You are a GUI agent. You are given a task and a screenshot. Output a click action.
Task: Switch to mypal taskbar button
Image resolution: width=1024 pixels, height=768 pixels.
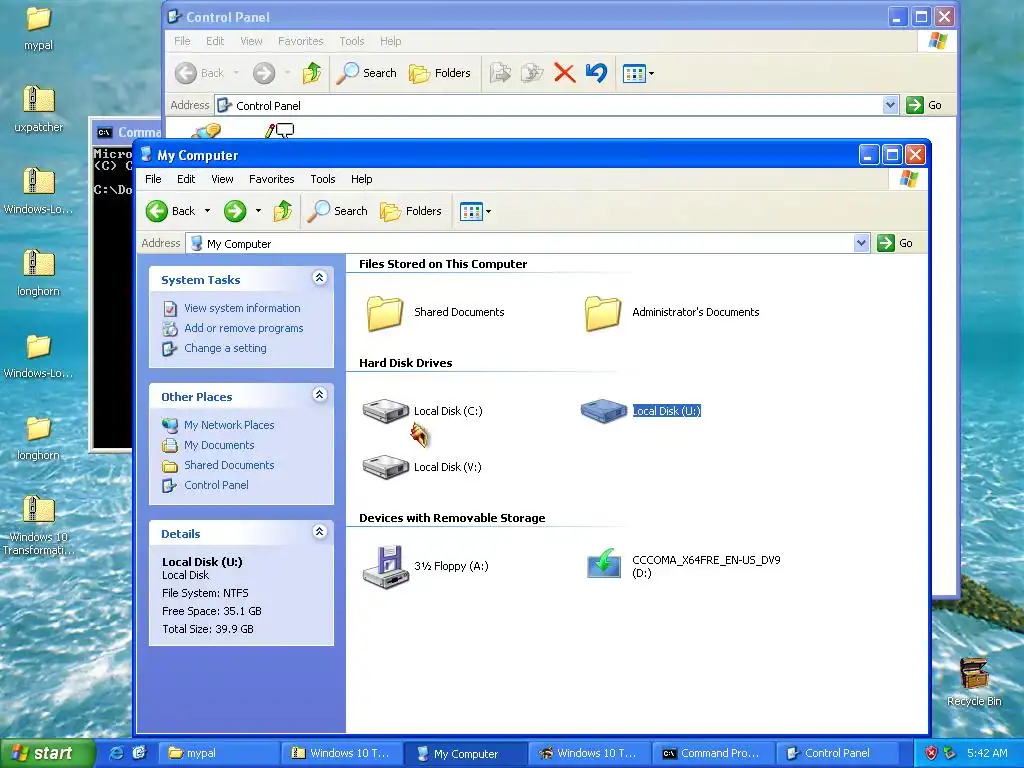(x=220, y=753)
